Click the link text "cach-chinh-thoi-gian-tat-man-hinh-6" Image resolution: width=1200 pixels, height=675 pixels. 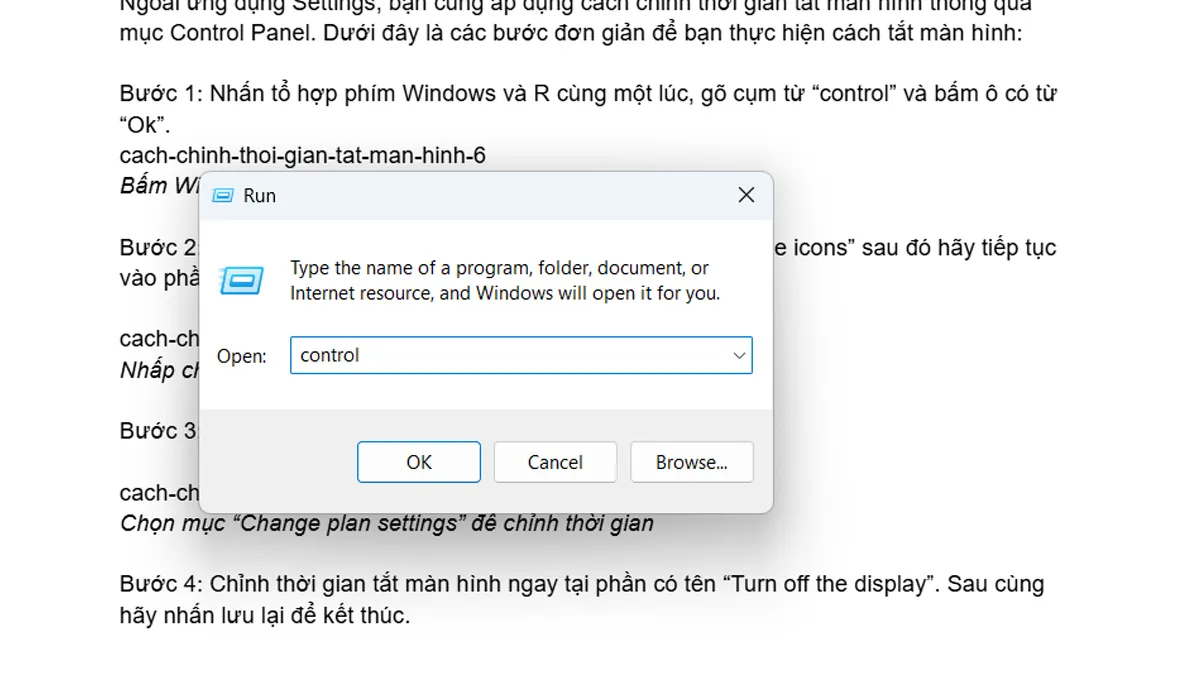coord(302,155)
